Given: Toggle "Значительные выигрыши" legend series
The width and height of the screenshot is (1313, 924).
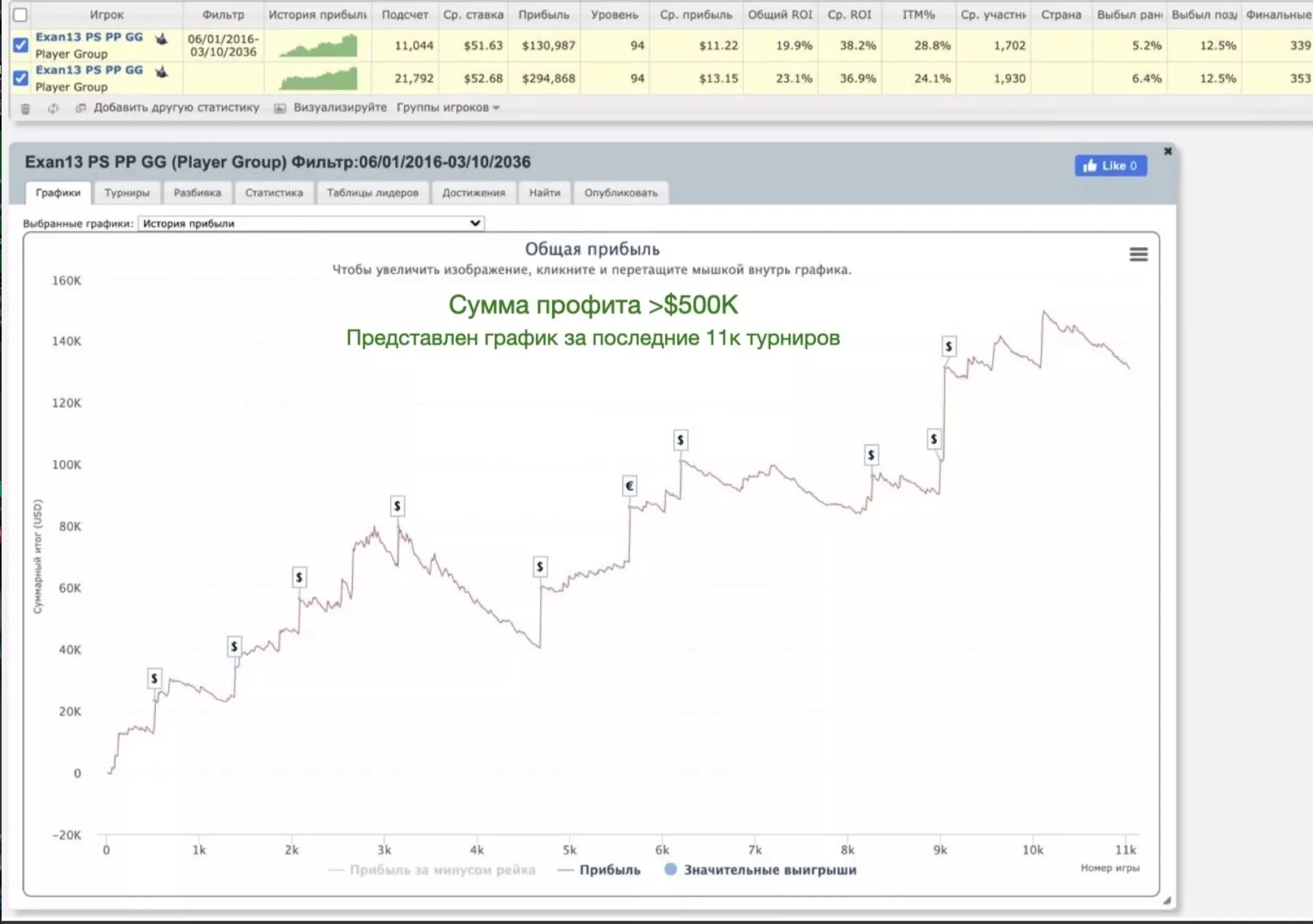Looking at the screenshot, I should click(761, 870).
